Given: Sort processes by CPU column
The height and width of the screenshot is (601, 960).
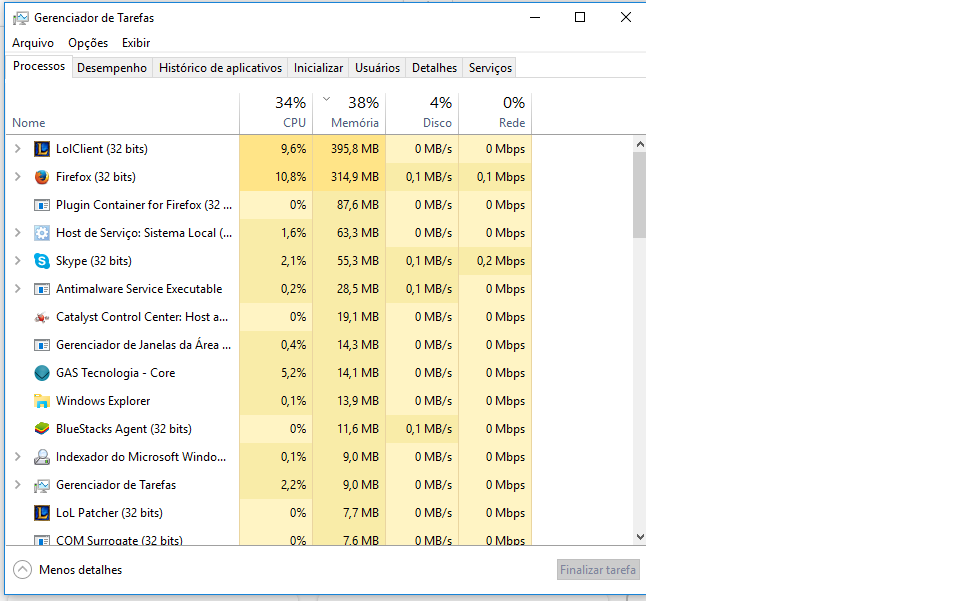Looking at the screenshot, I should 276,113.
